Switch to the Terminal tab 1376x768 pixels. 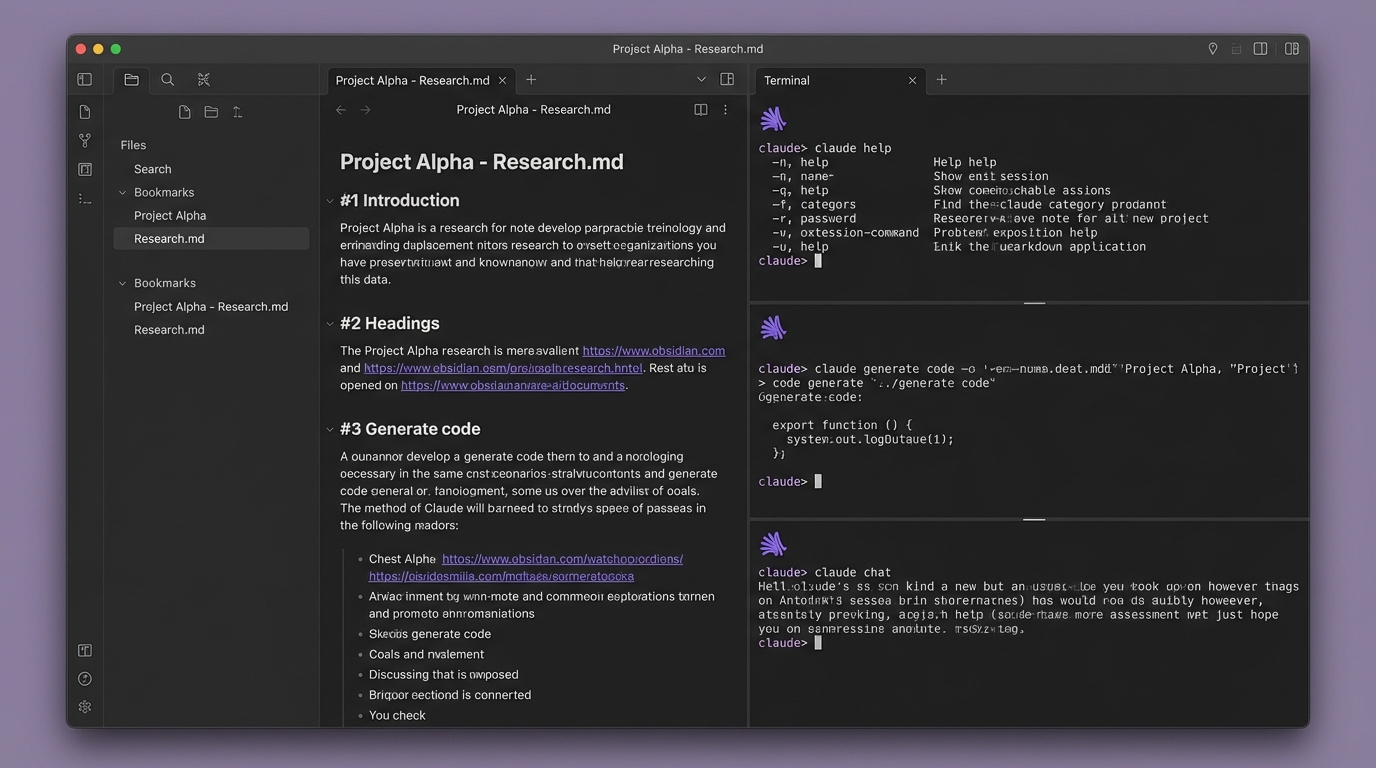pyautogui.click(x=787, y=81)
